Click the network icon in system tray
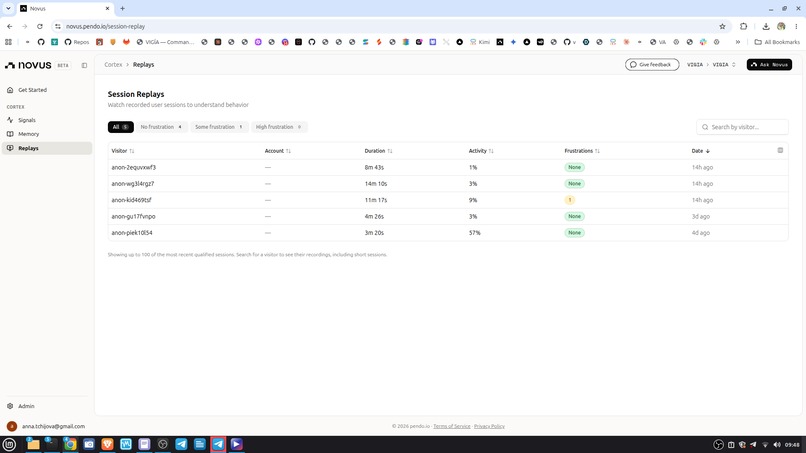The image size is (806, 453). (x=765, y=445)
